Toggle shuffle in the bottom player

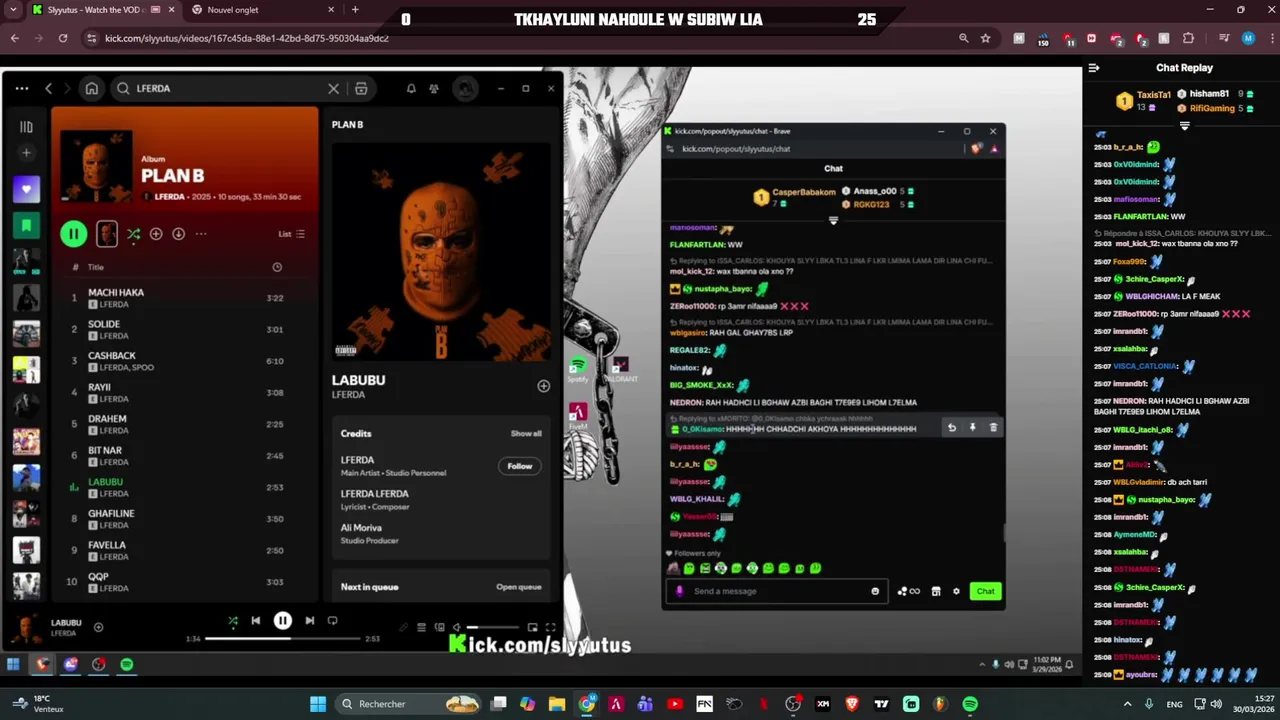coord(232,621)
